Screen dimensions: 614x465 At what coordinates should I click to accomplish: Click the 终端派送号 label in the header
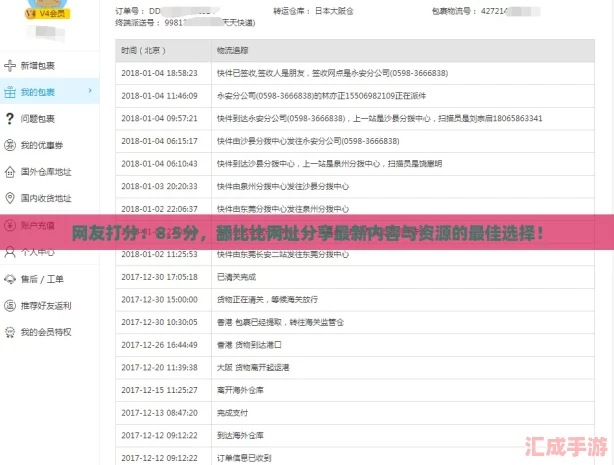[x=138, y=23]
